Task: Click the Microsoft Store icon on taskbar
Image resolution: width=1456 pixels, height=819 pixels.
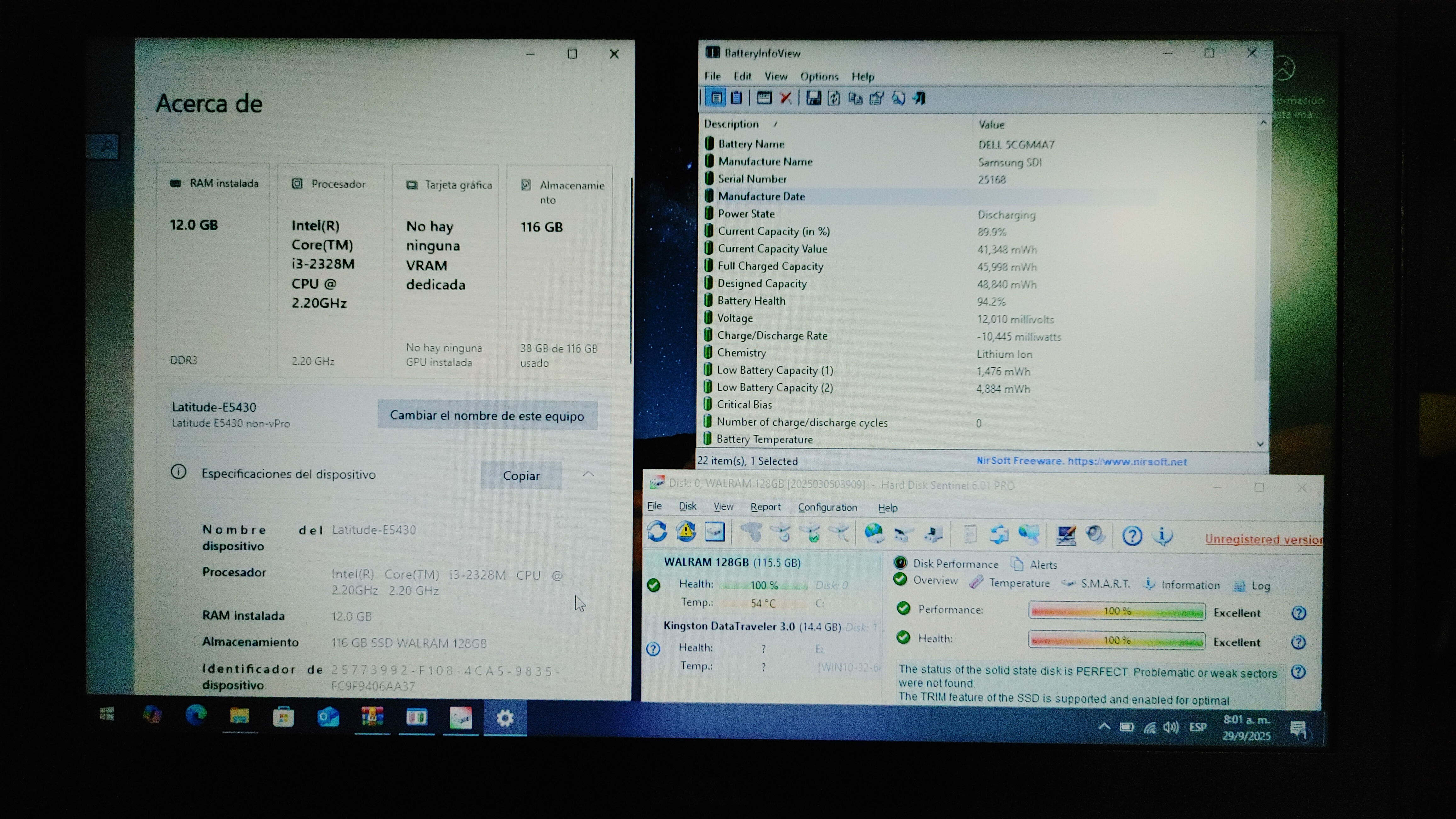Action: coord(283,717)
